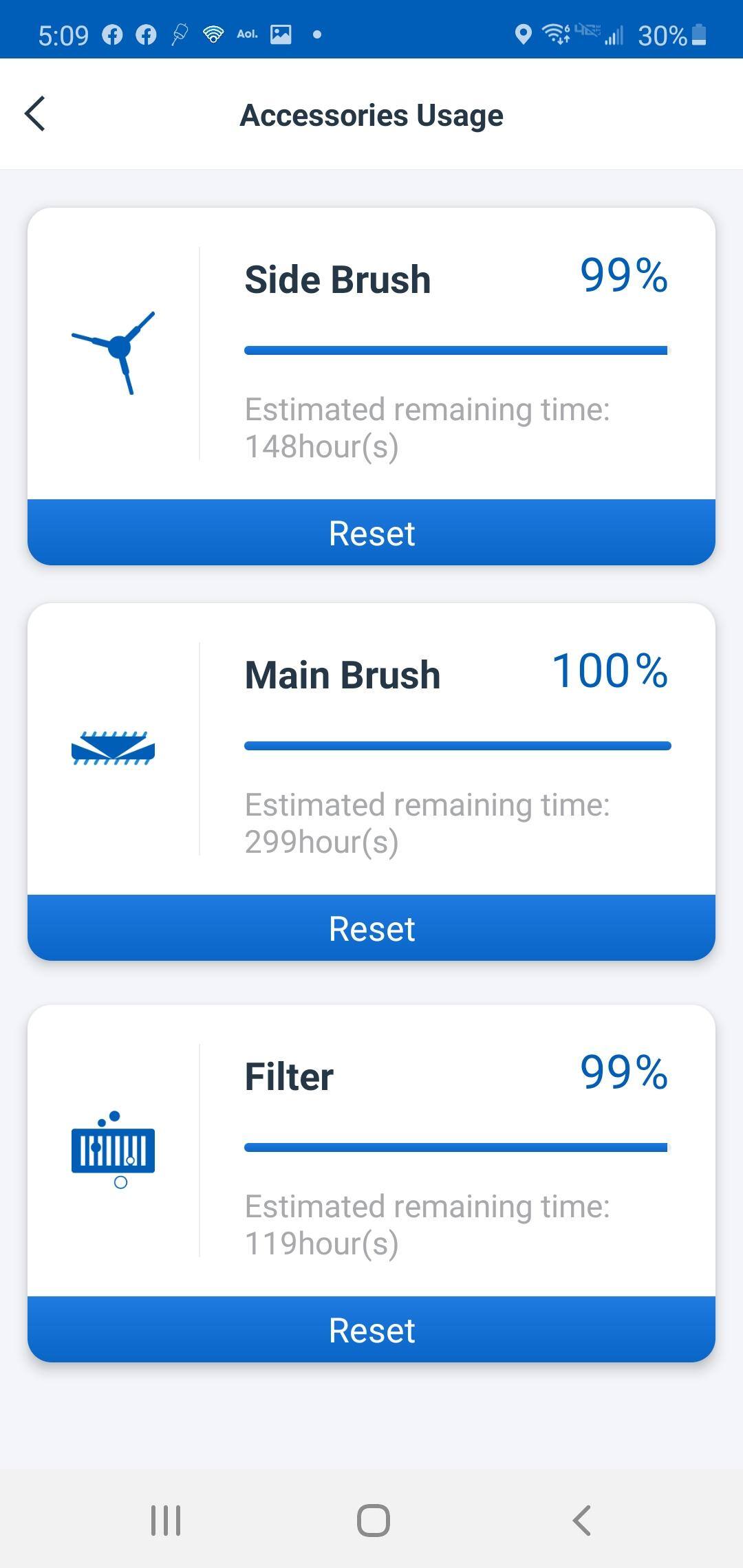The height and width of the screenshot is (1568, 743).
Task: Reset the Main Brush usage
Action: (371, 928)
